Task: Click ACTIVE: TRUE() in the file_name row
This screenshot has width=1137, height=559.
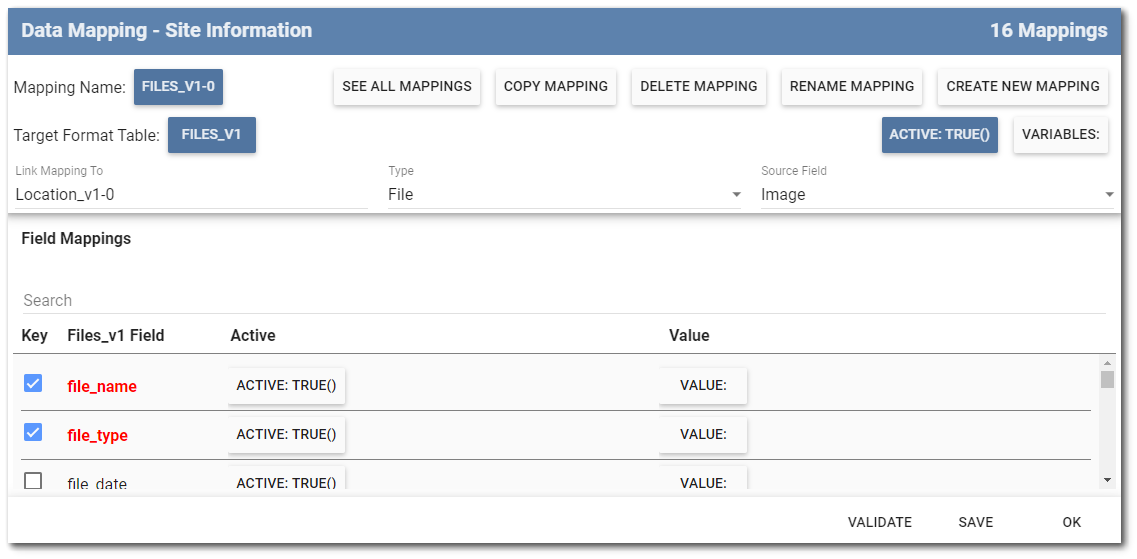Action: tap(286, 386)
